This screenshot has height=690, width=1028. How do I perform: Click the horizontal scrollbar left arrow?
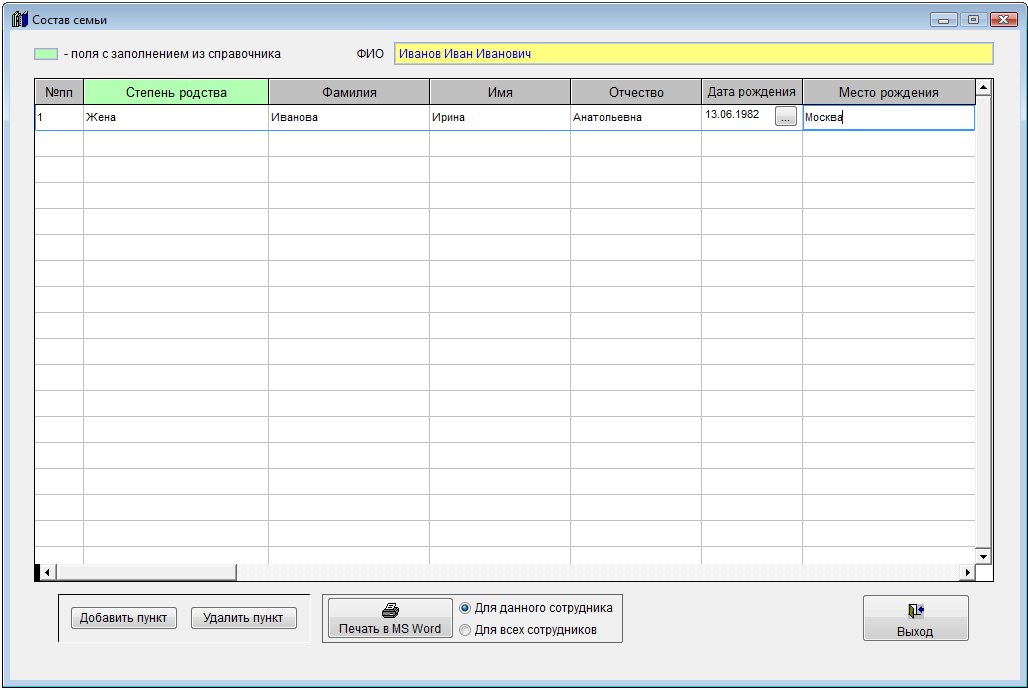[47, 573]
